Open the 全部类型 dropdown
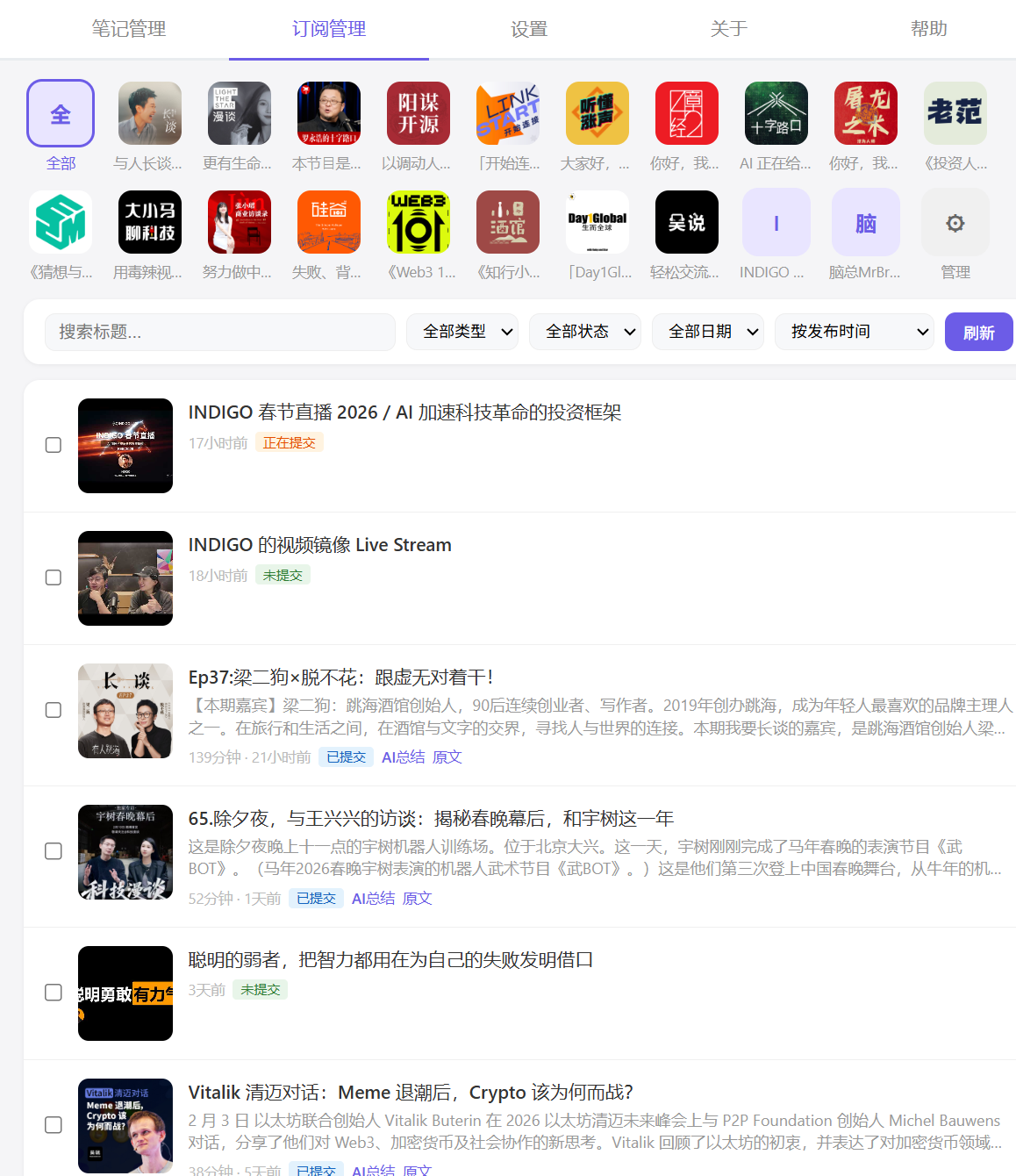 [462, 332]
